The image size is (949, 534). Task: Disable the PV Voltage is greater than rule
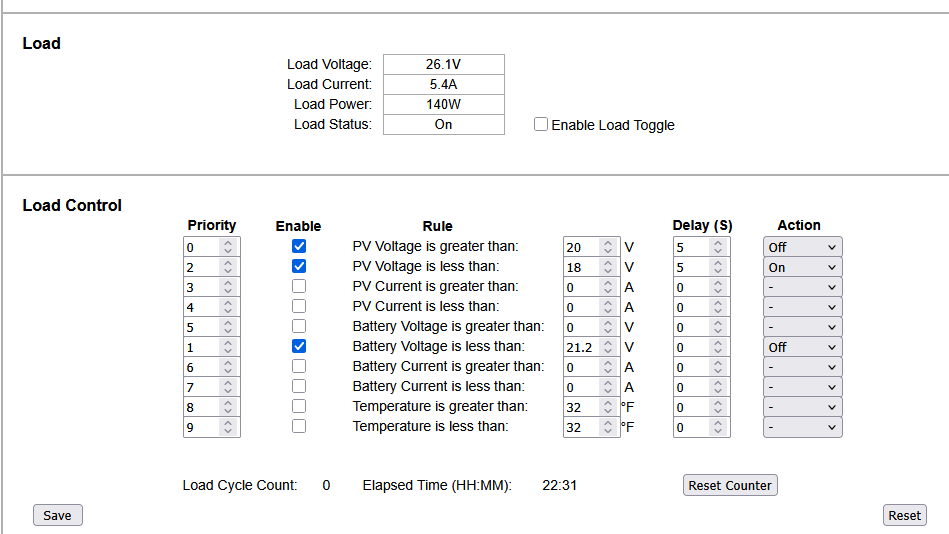(298, 246)
